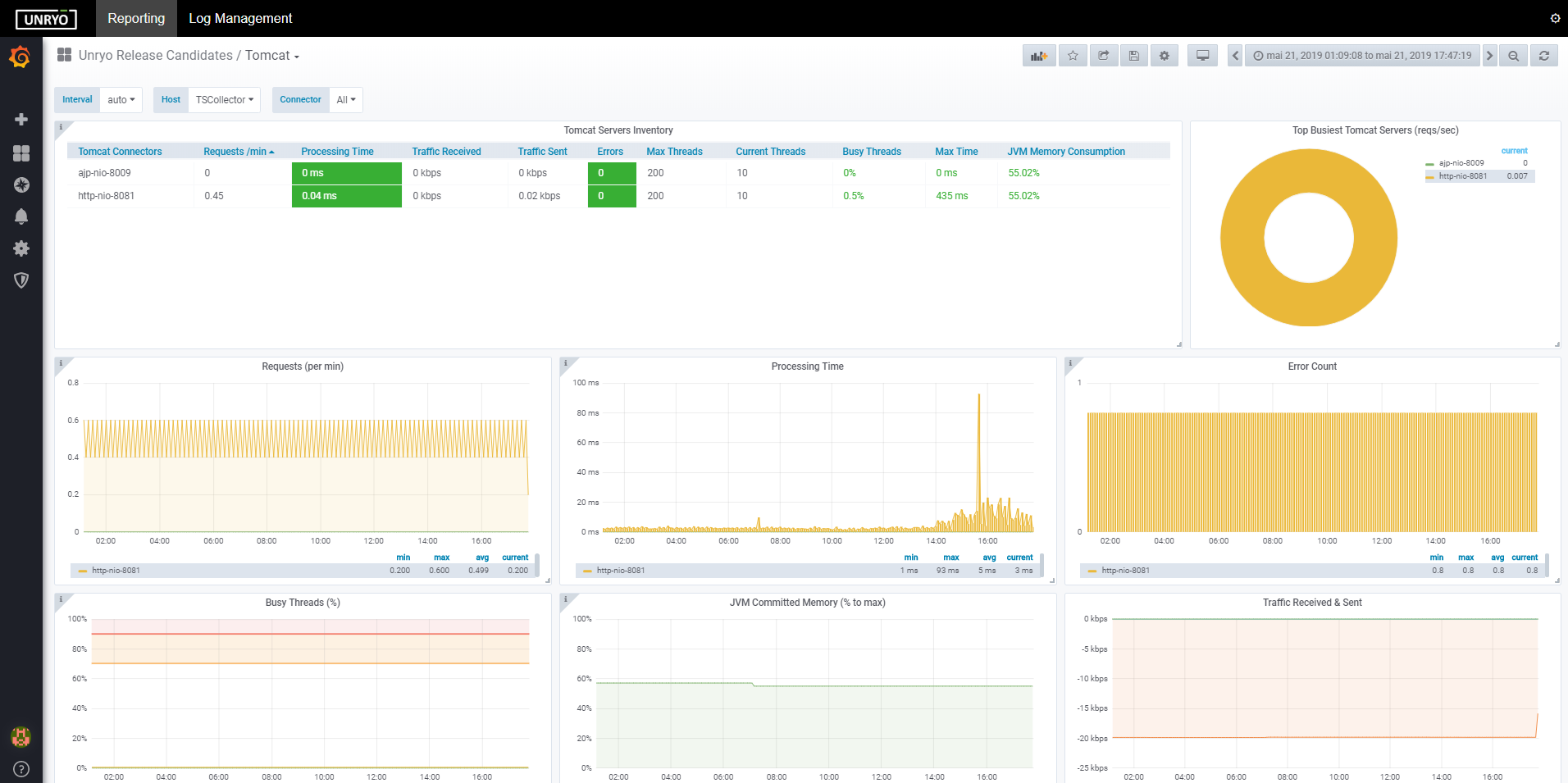The width and height of the screenshot is (1568, 783).
Task: Open Unryo Release Candidates folder link
Action: click(x=156, y=56)
